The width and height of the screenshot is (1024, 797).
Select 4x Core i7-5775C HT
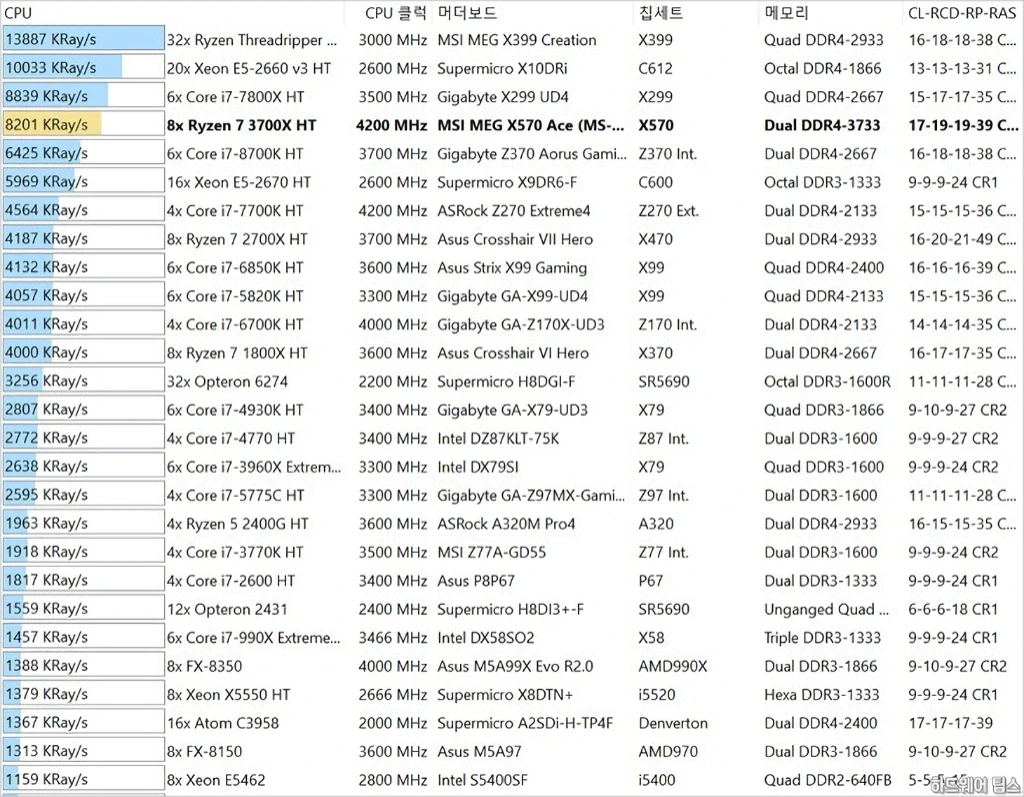click(x=236, y=495)
